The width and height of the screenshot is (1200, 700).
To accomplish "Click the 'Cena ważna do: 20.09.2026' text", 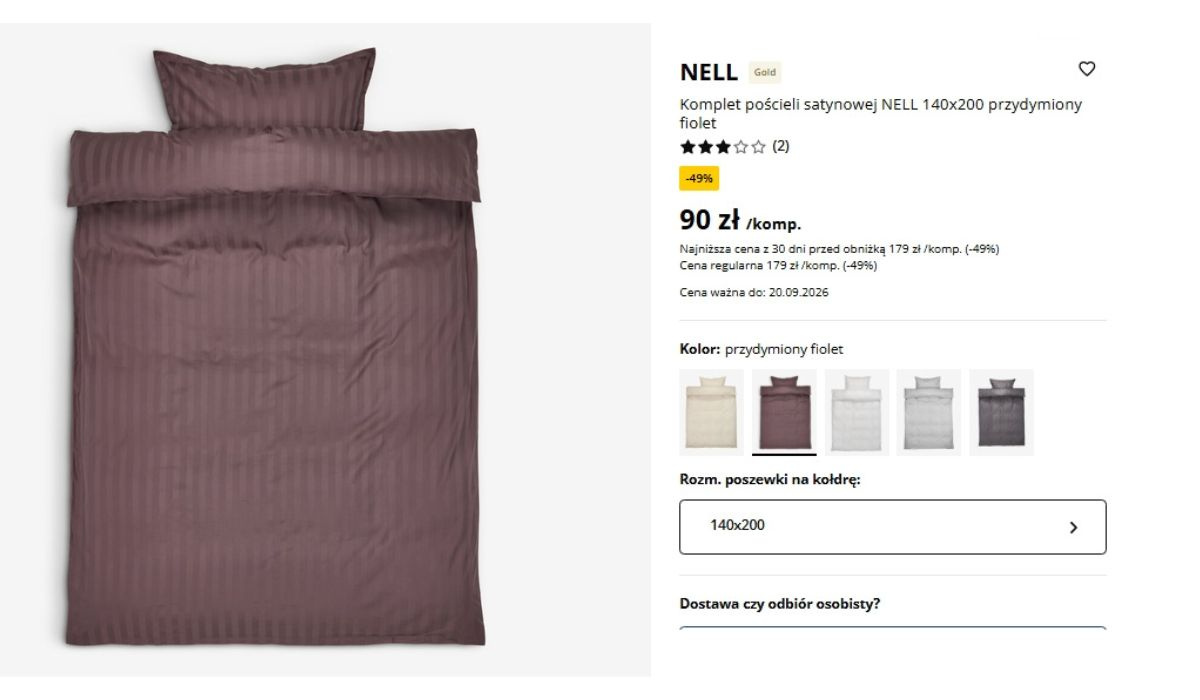I will click(x=754, y=293).
